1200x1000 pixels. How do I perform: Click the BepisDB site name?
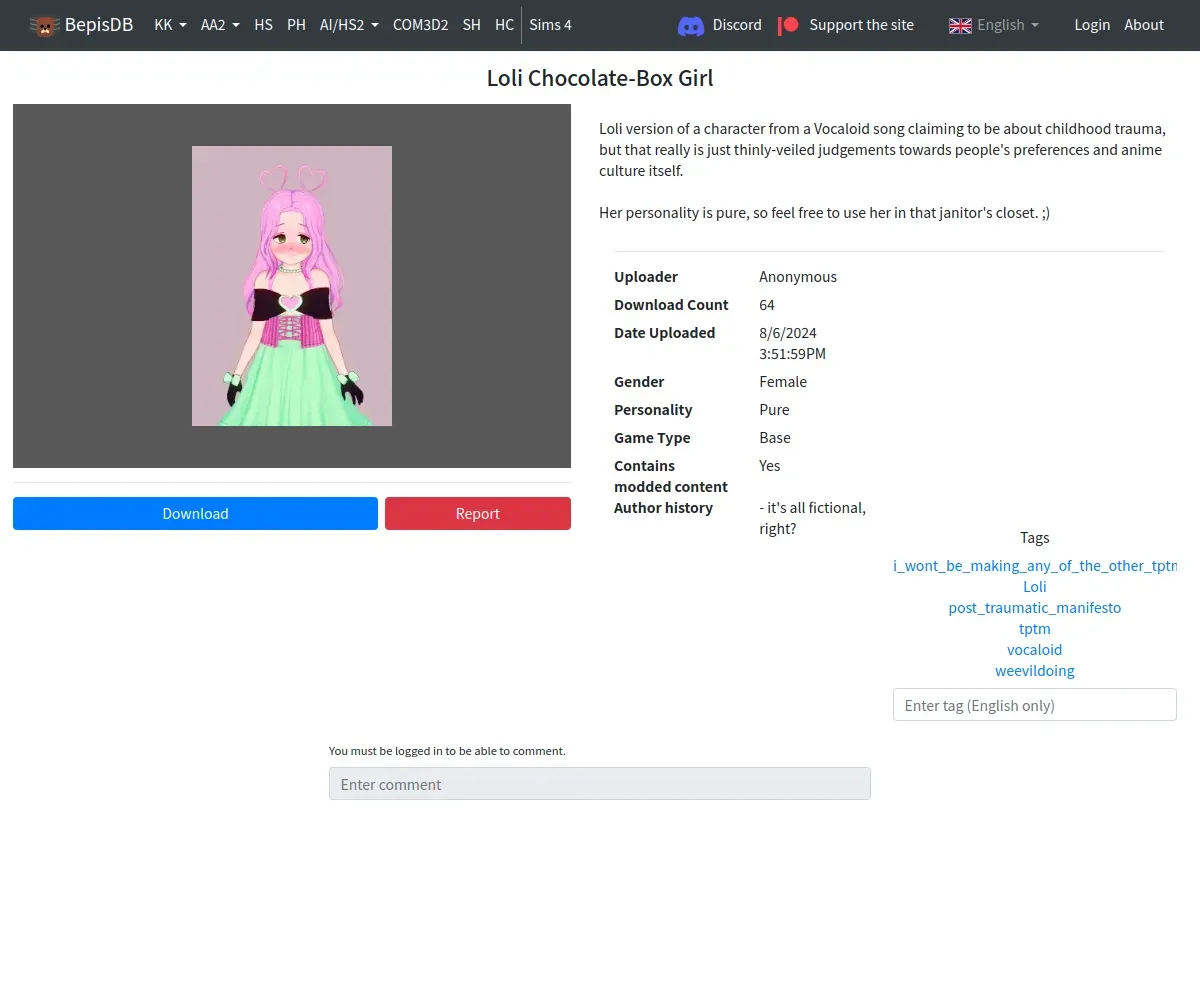99,25
